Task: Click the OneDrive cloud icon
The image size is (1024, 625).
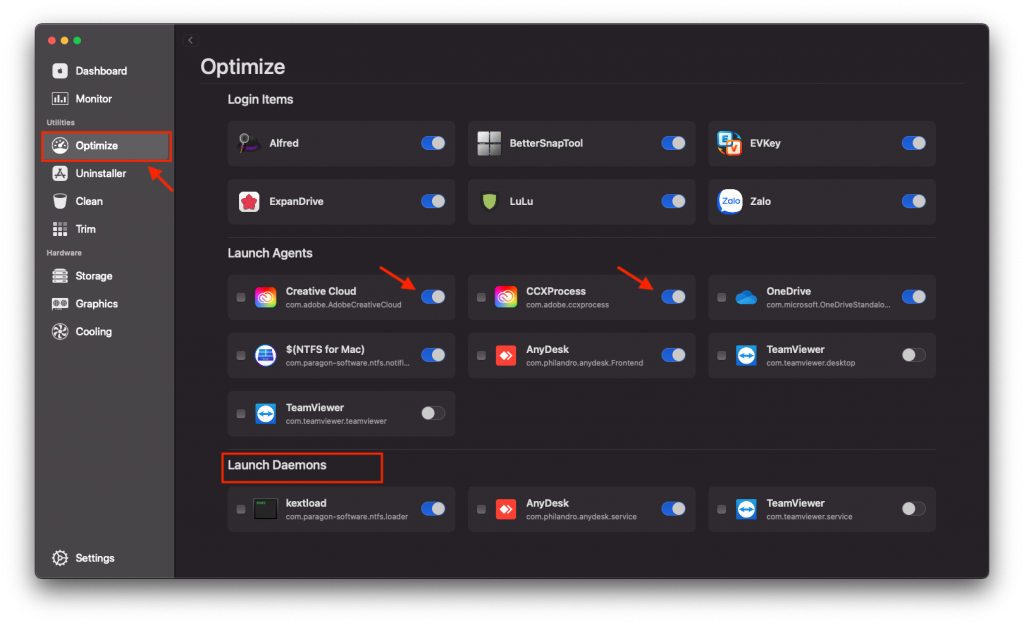Action: (x=746, y=297)
